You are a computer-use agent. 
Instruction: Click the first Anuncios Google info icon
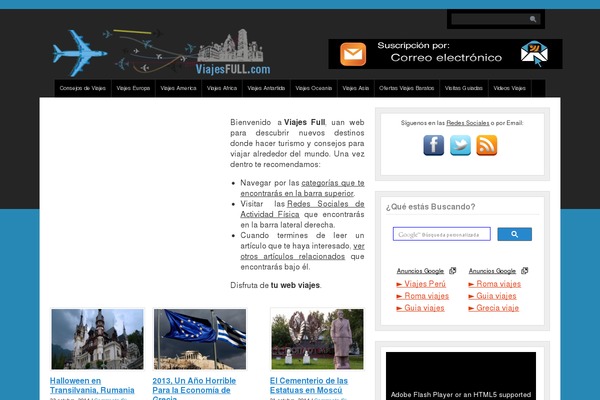tap(452, 271)
